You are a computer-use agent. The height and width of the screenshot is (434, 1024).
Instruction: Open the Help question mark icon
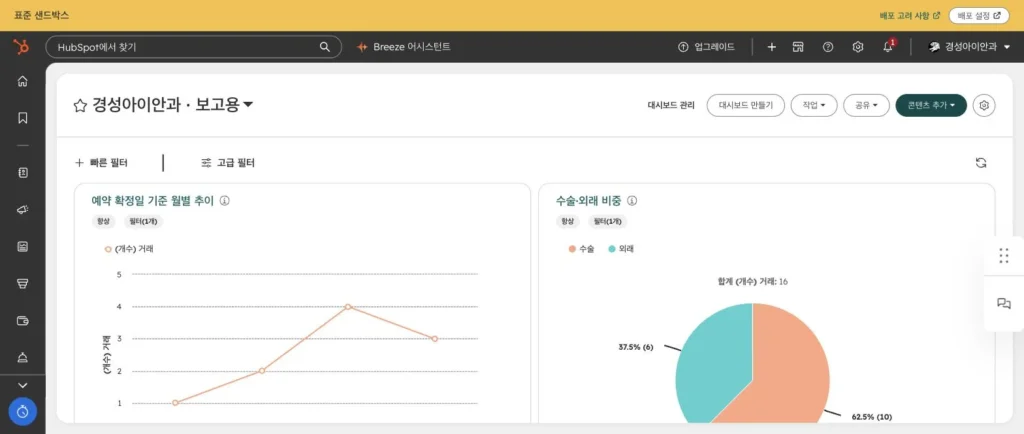(827, 47)
